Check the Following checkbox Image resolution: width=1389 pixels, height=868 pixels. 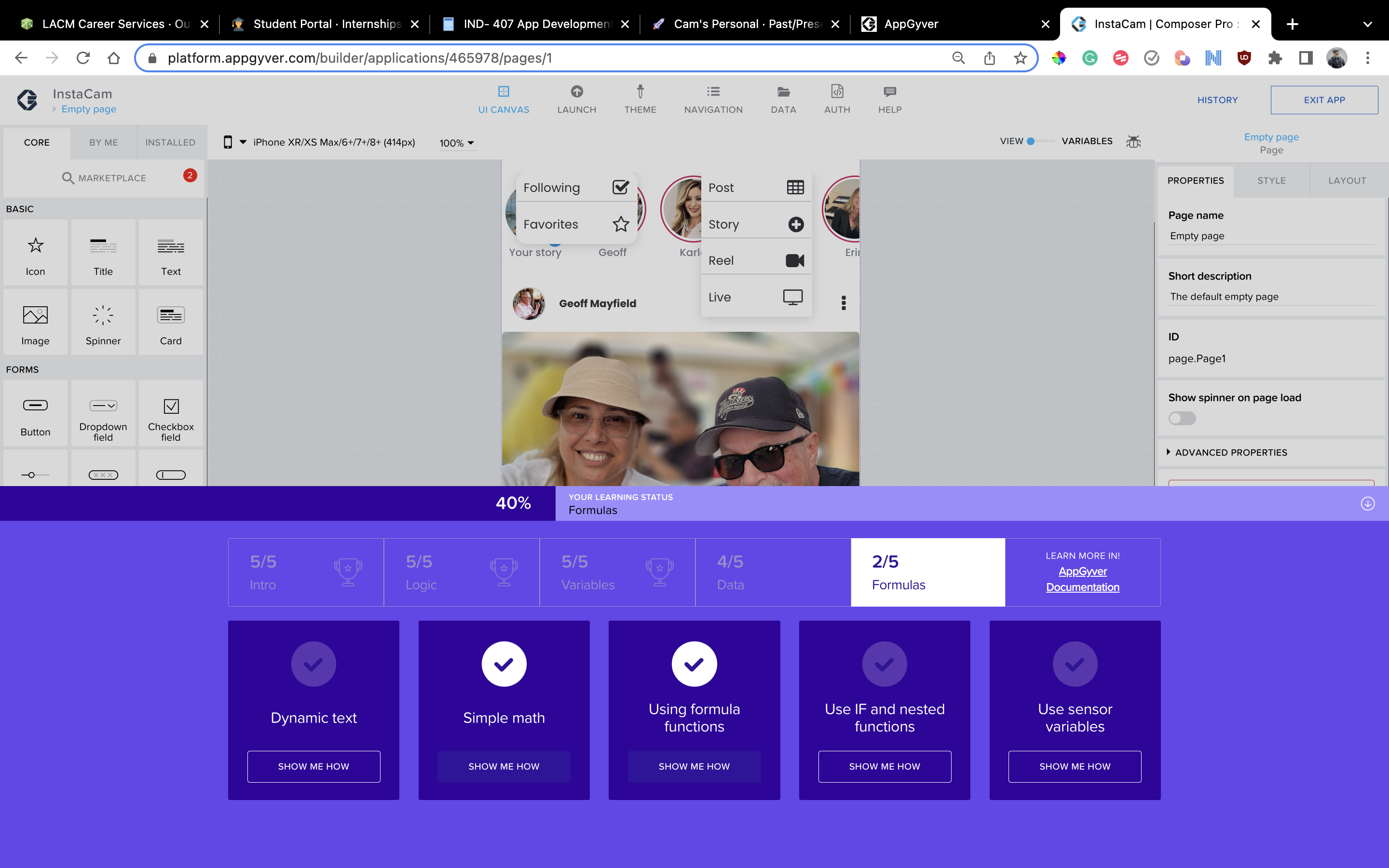coord(620,188)
